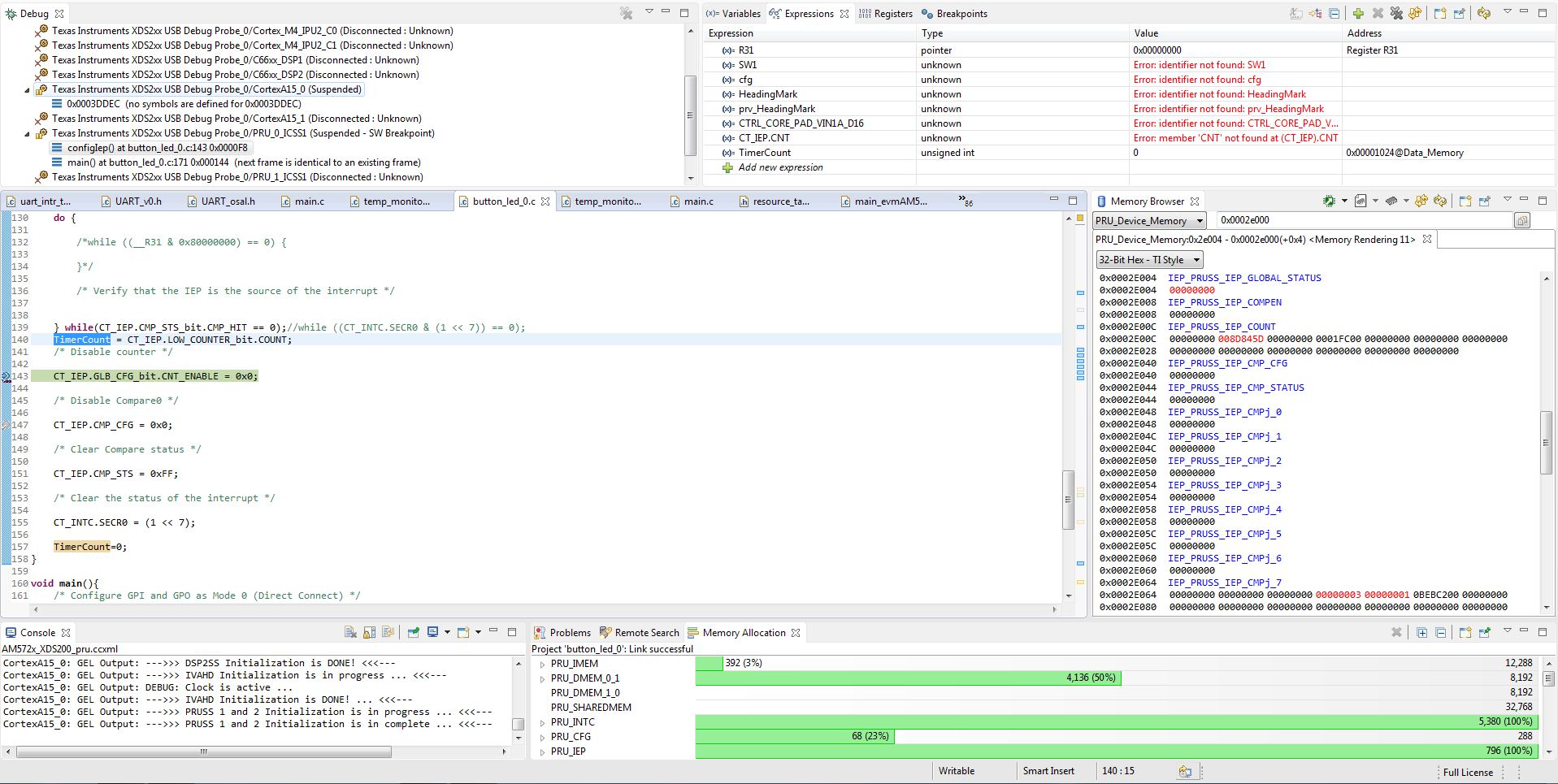The height and width of the screenshot is (784, 1558).
Task: Click the PRU_CFG 68 (23%) usage bar
Action: click(x=795, y=736)
